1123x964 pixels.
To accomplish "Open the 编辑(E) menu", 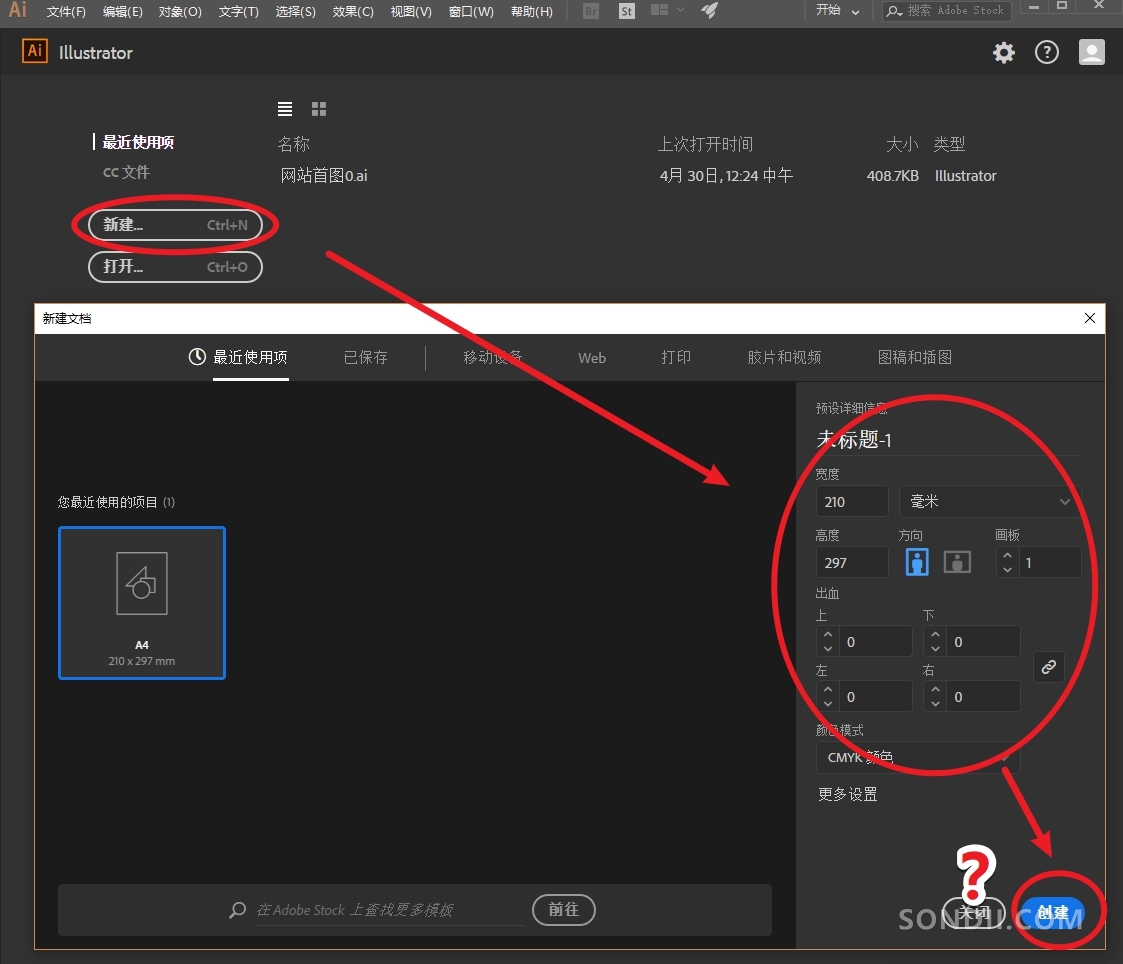I will click(x=122, y=11).
